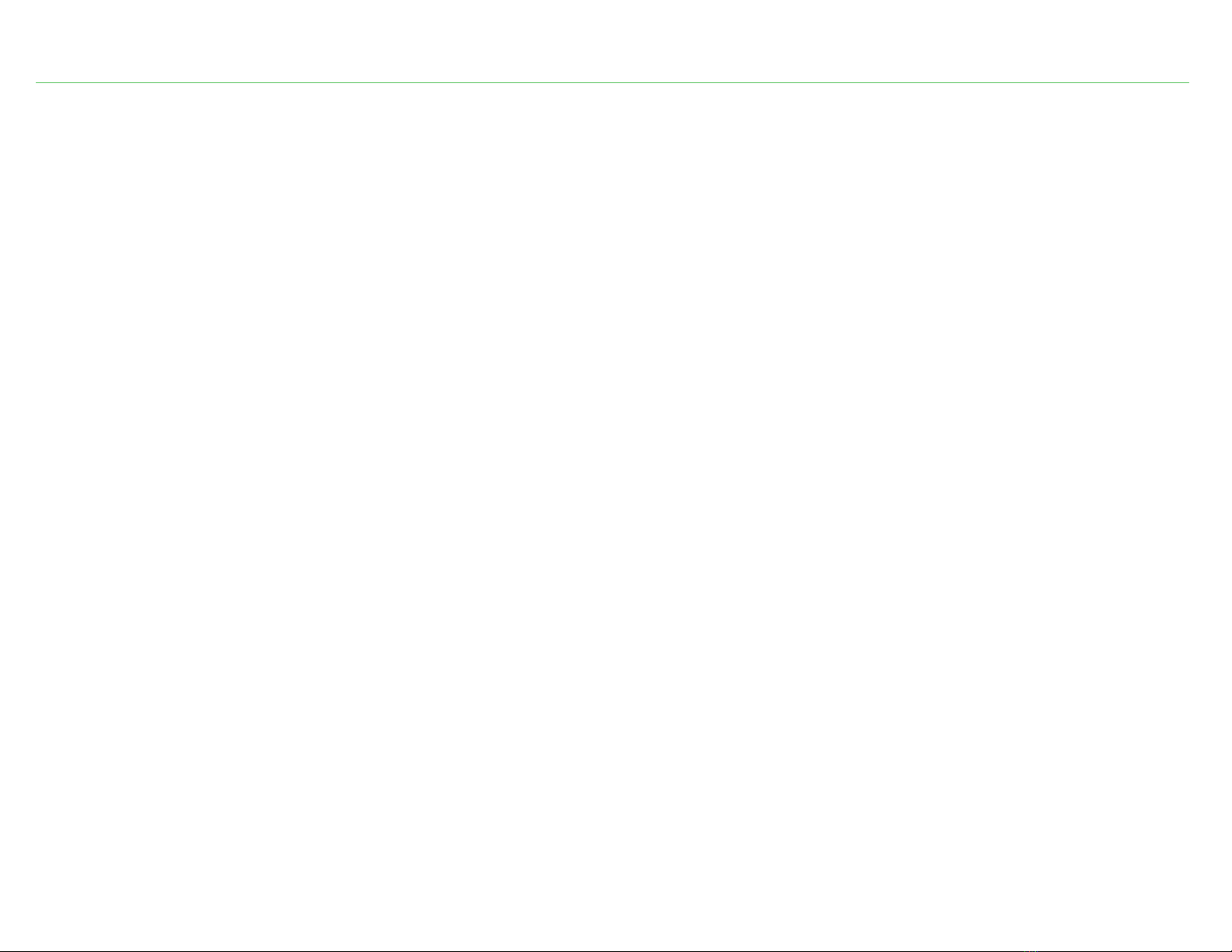
Task: Click the empty header area above the green line
Action: tap(616, 40)
